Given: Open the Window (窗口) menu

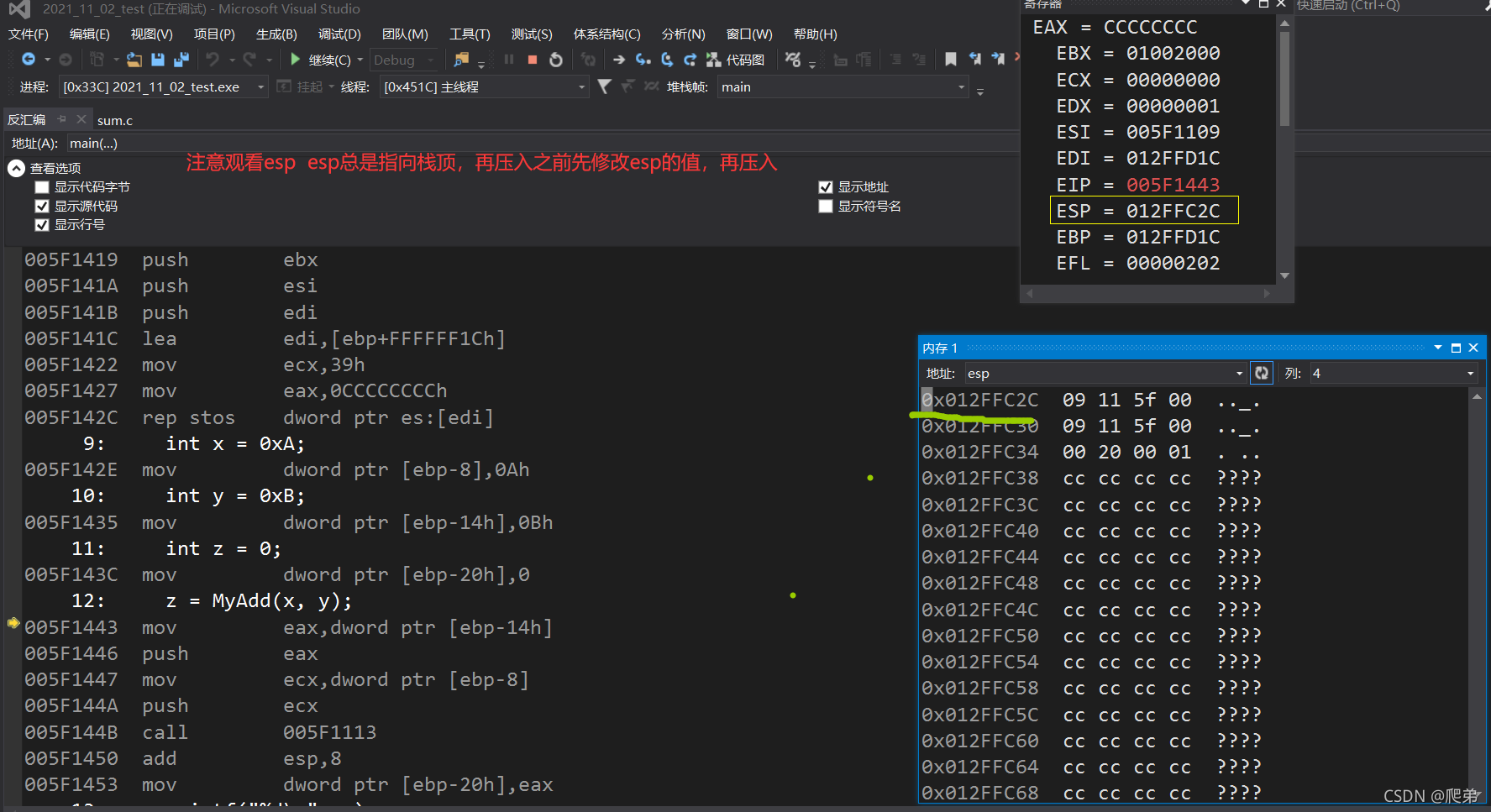Looking at the screenshot, I should pyautogui.click(x=749, y=34).
